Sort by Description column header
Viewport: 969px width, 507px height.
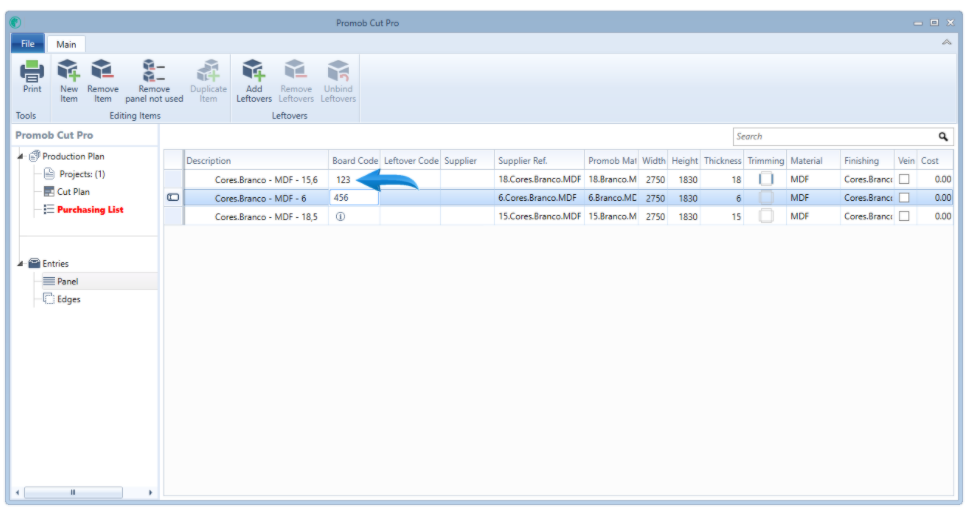point(256,161)
